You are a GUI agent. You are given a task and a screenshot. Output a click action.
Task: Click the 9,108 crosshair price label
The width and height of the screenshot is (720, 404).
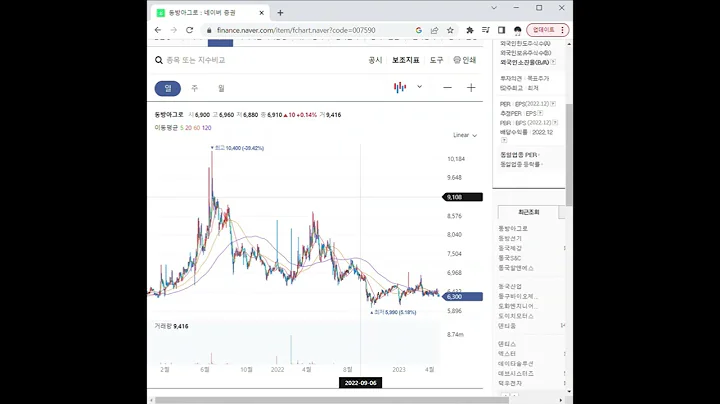pyautogui.click(x=462, y=197)
